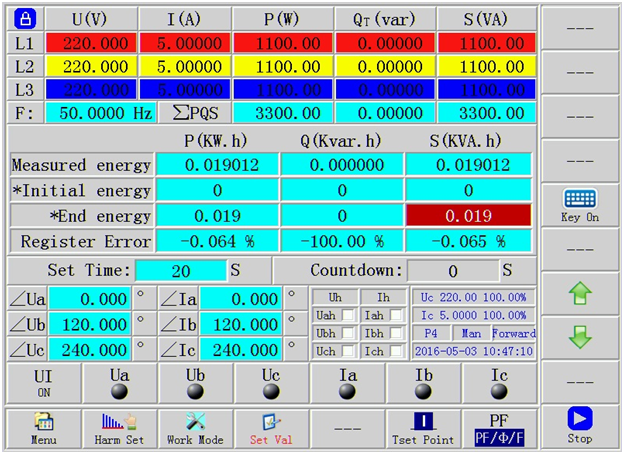624x454 pixels.
Task: Toggle the PF/Φ/F selector
Action: pyautogui.click(x=499, y=429)
